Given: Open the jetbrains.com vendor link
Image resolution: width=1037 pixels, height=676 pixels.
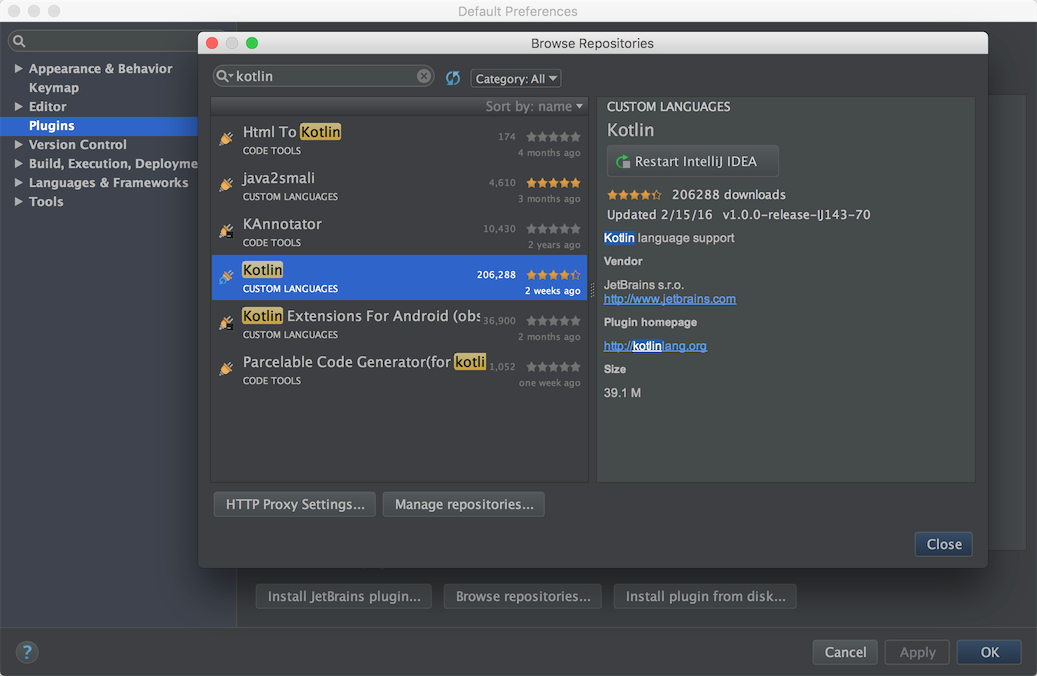Looking at the screenshot, I should 669,299.
